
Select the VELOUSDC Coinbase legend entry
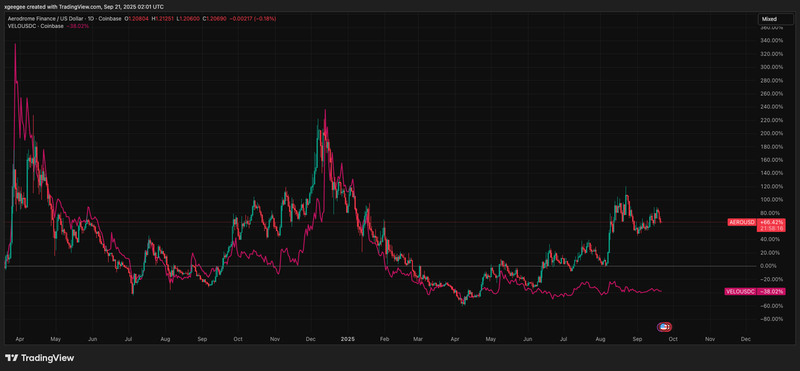36,26
